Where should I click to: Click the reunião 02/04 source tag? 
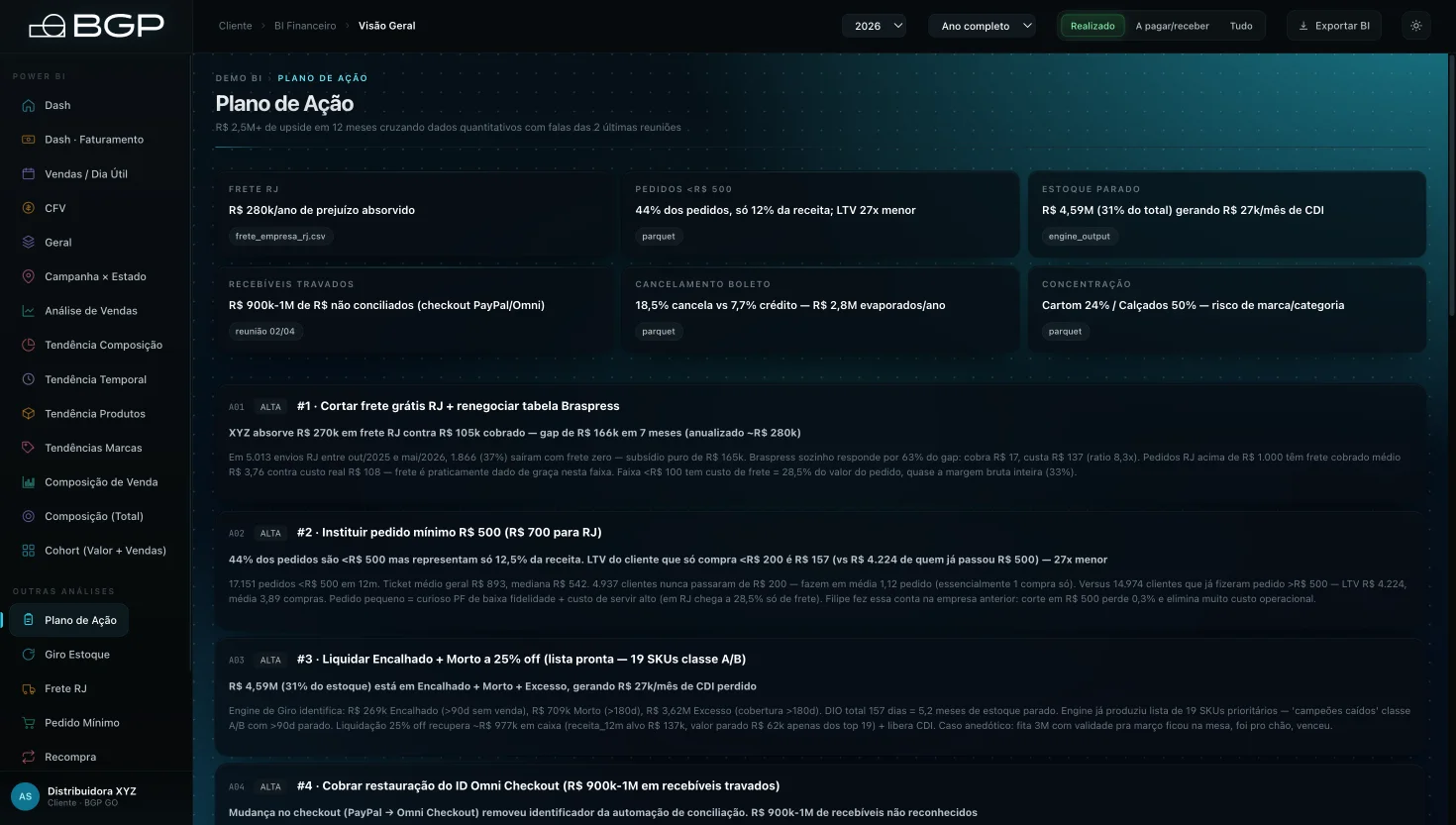point(265,332)
